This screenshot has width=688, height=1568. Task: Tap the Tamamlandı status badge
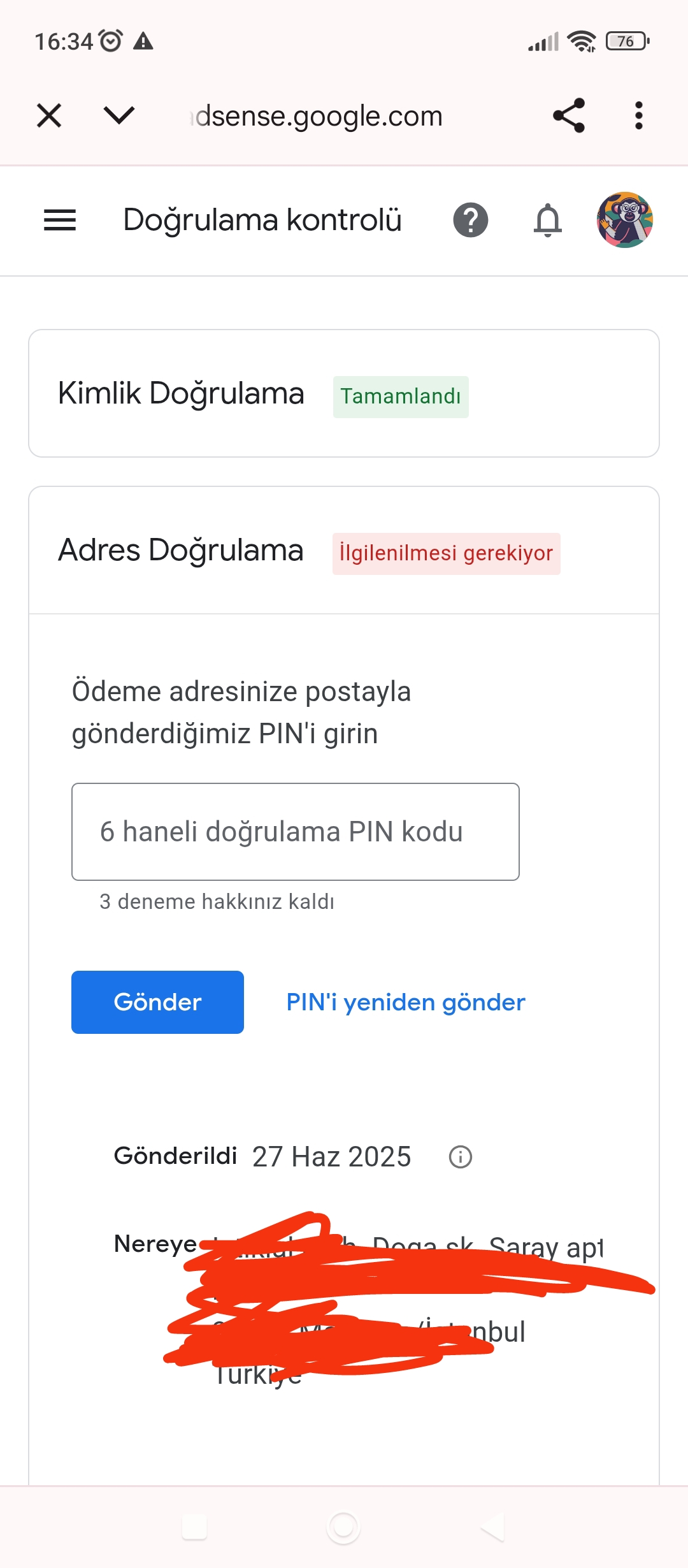(401, 396)
